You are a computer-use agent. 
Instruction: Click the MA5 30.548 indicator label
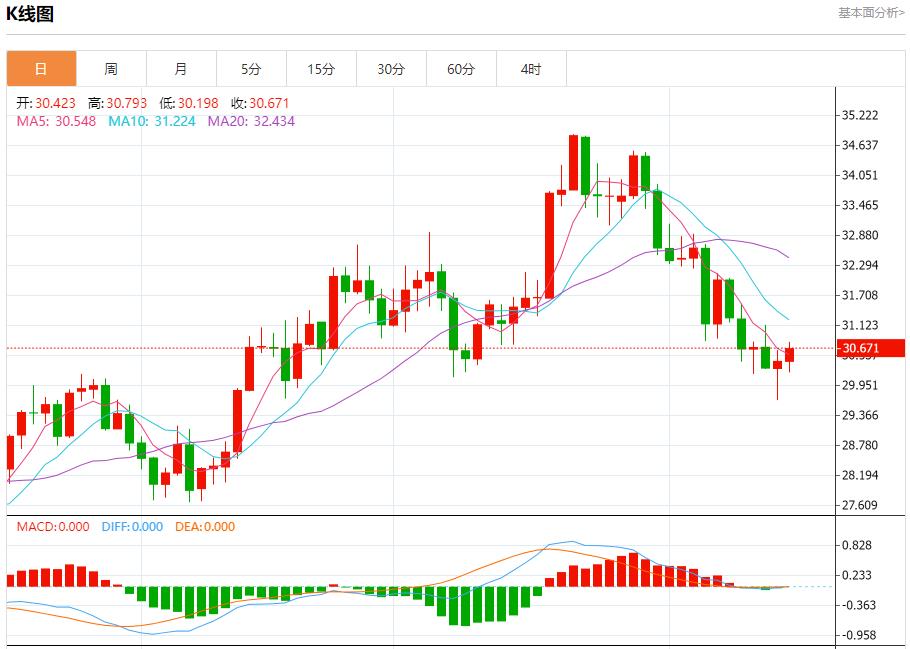(56, 121)
